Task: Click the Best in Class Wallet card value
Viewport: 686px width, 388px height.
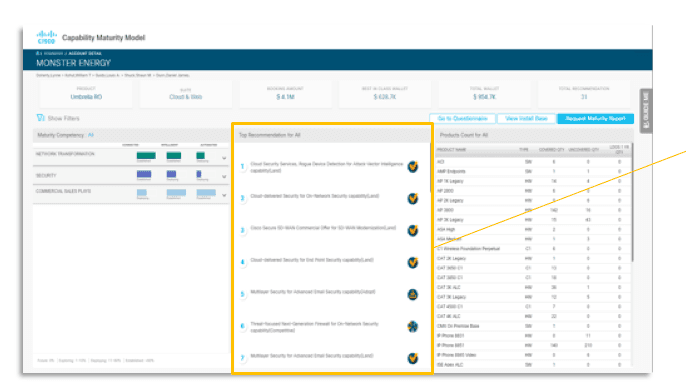Action: (x=385, y=97)
